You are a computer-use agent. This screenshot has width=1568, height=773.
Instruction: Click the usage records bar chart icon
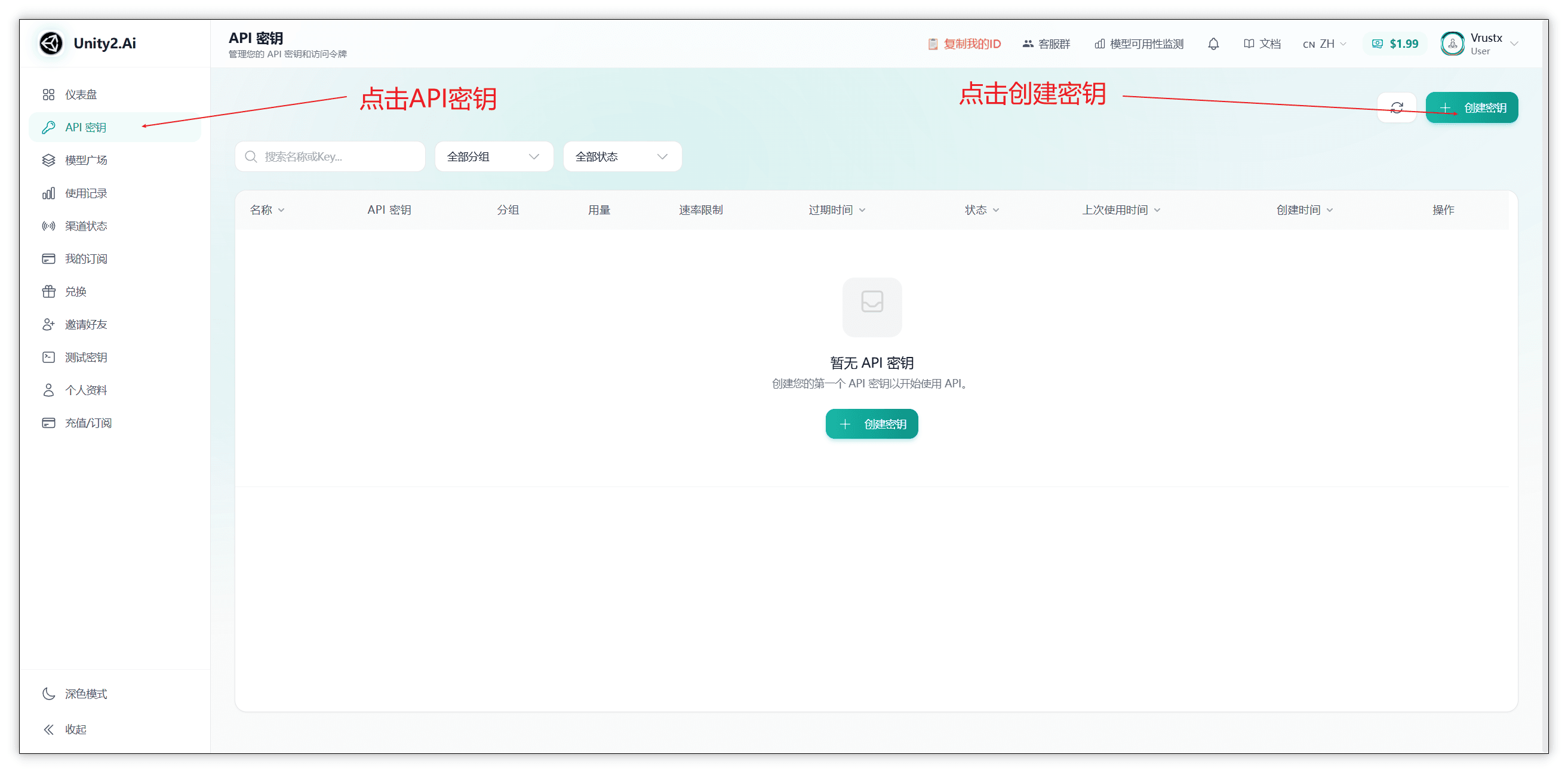coord(49,193)
